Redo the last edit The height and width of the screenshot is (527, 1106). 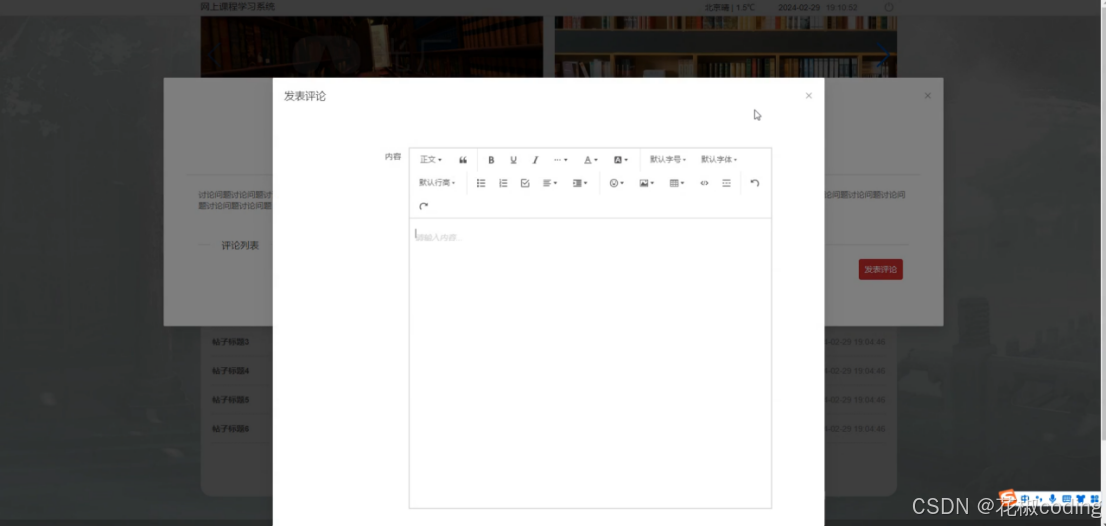(423, 207)
